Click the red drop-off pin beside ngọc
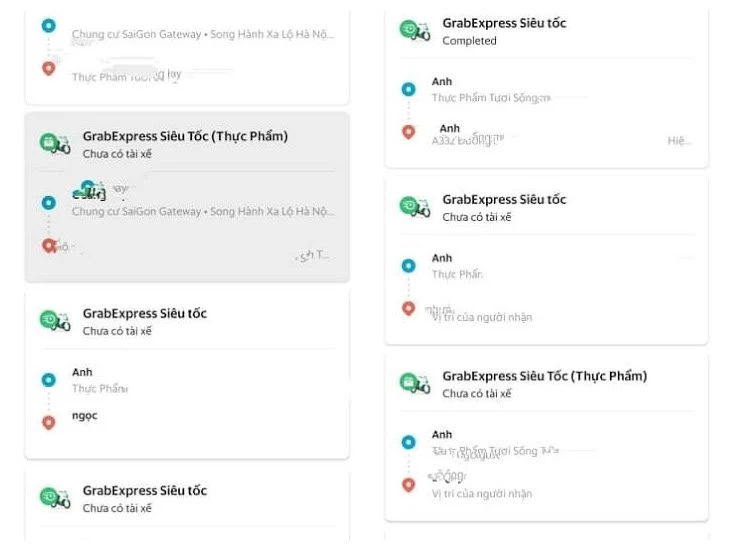 coord(49,422)
